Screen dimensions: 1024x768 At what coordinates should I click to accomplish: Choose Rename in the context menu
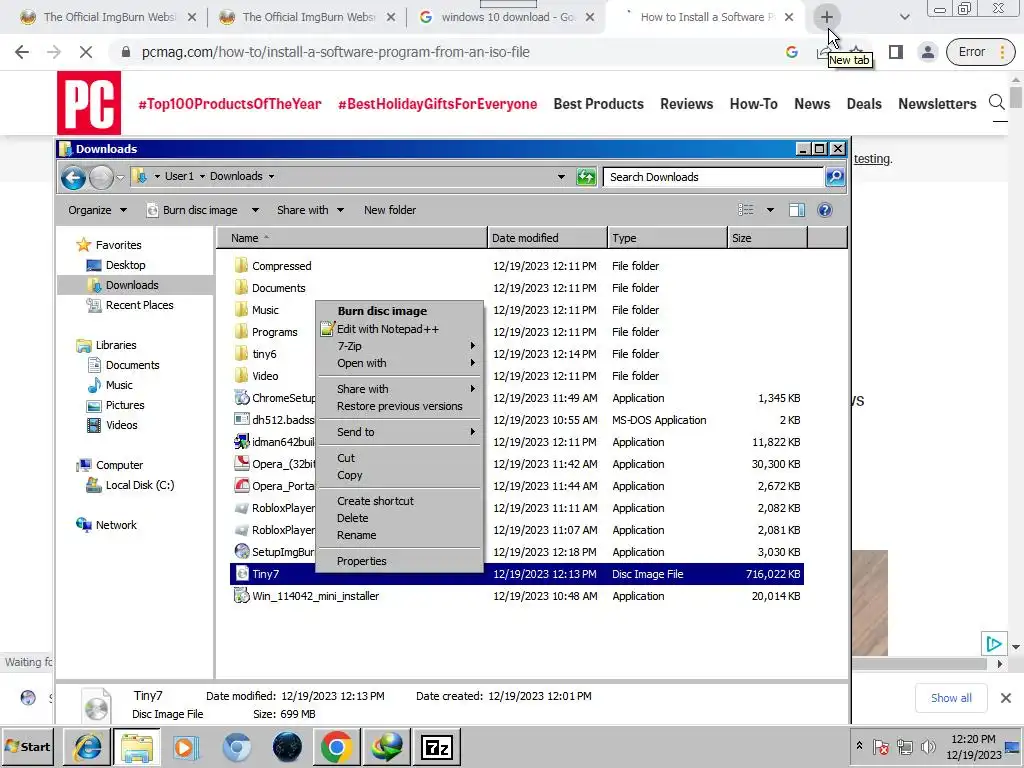[x=400, y=535]
